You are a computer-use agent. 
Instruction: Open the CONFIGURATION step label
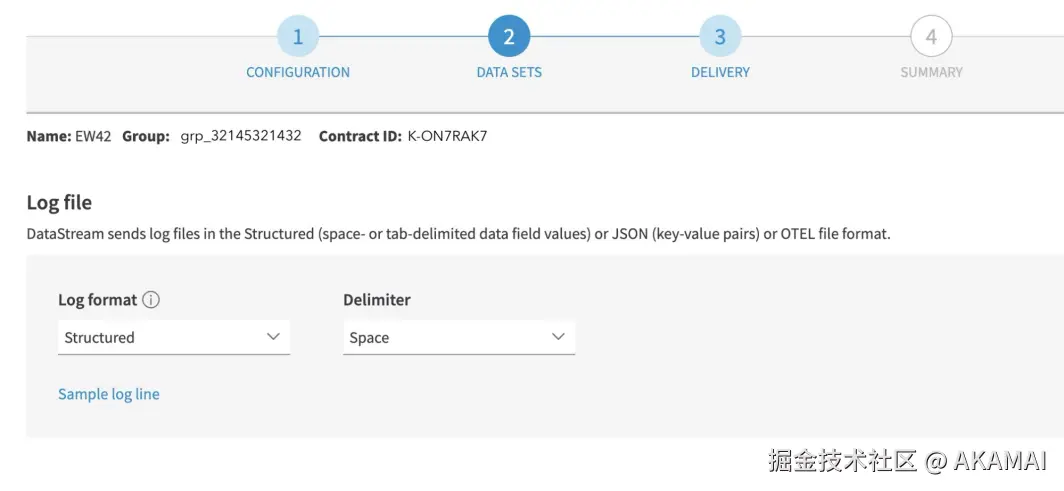click(298, 72)
